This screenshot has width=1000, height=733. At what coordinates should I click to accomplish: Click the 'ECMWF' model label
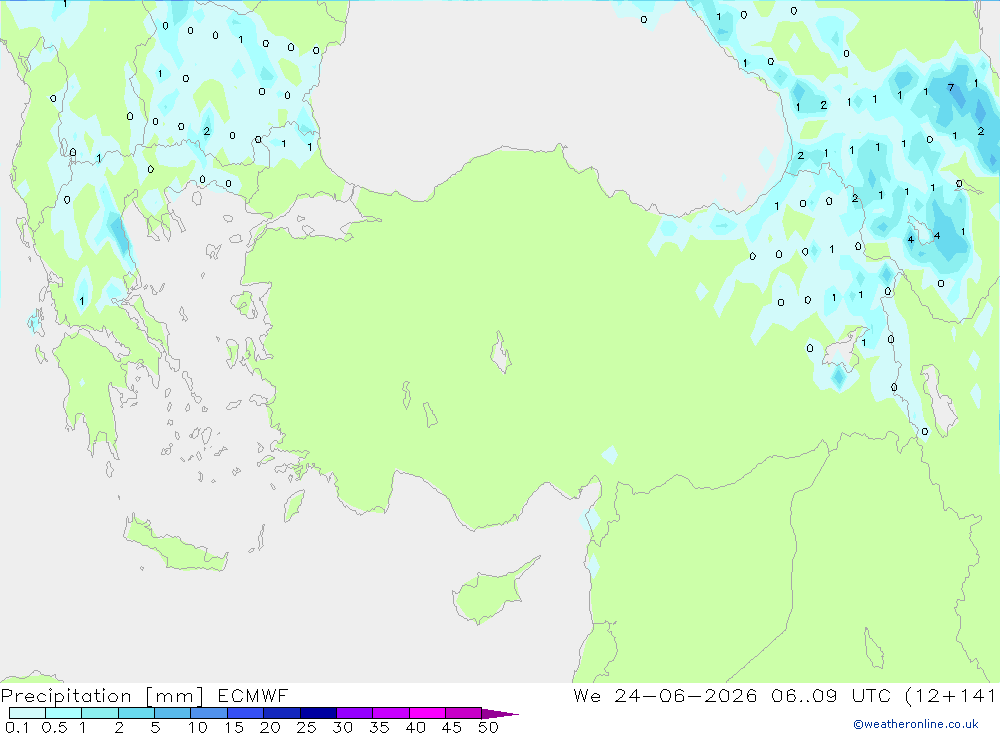point(253,695)
